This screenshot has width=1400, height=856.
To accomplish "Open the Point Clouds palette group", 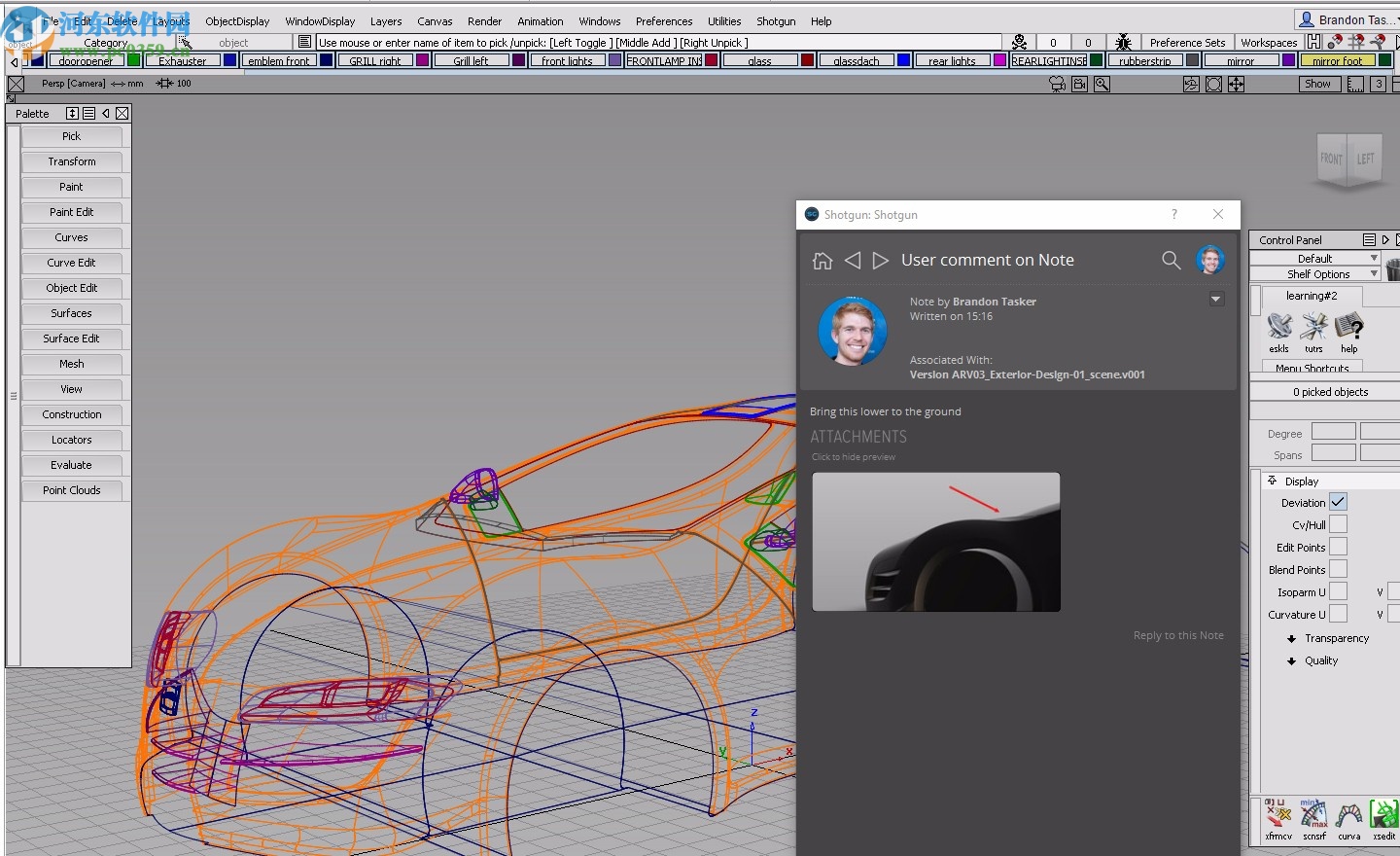I will click(x=72, y=490).
